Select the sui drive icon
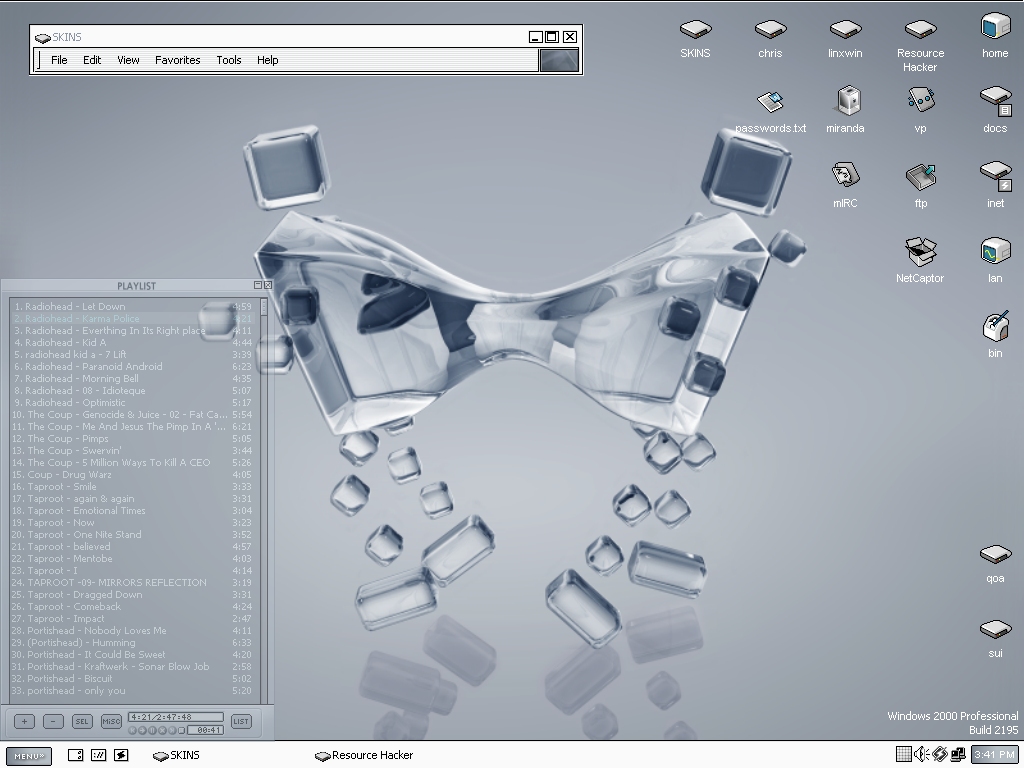The width and height of the screenshot is (1024, 768). tap(995, 630)
